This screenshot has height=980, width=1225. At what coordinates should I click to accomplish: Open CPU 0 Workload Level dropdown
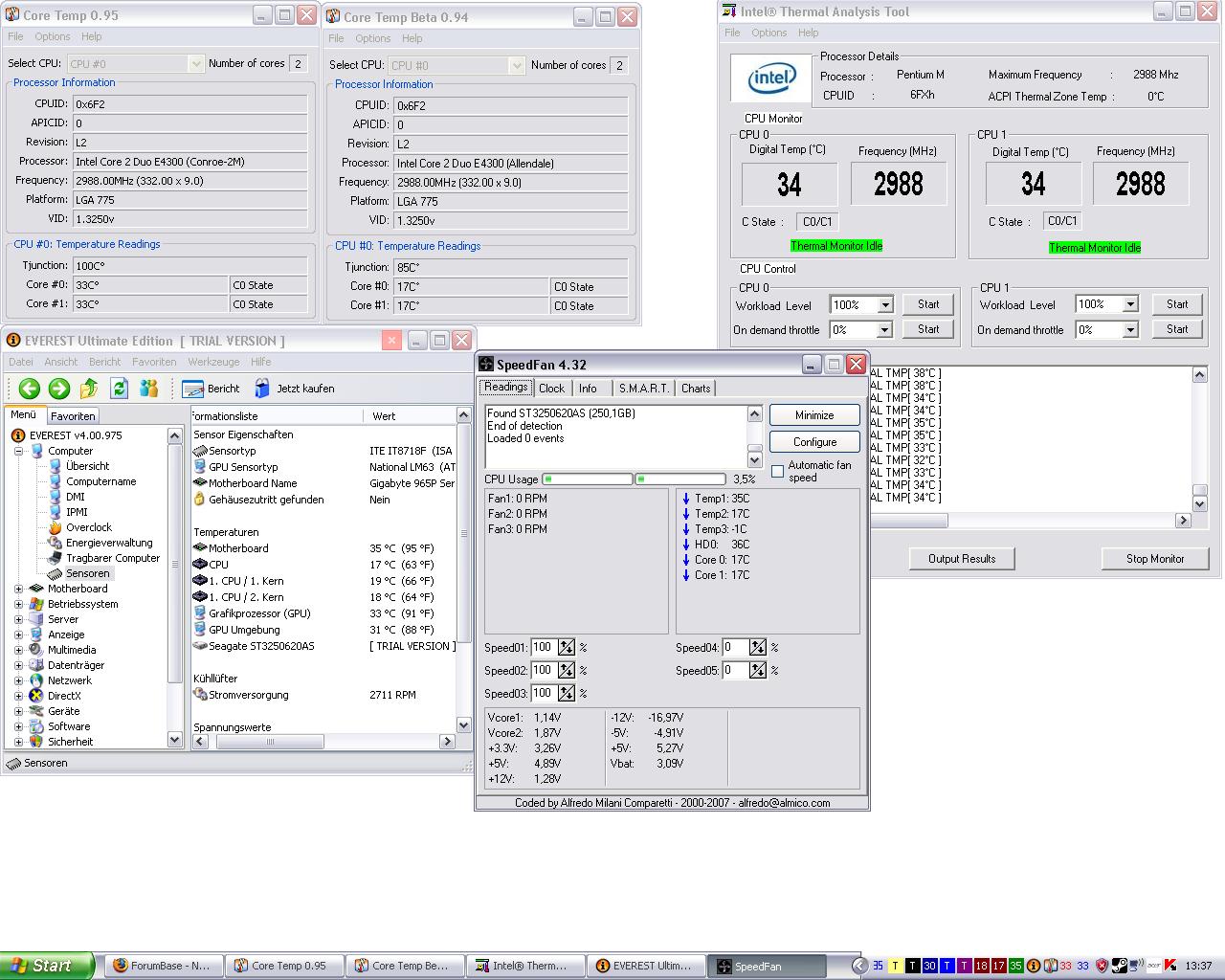(x=884, y=305)
